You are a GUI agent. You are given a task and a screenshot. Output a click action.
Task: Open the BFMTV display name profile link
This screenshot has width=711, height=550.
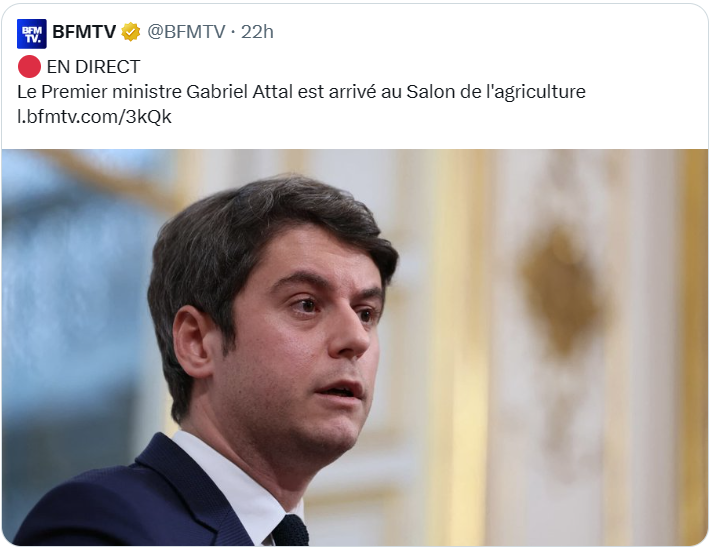point(84,32)
